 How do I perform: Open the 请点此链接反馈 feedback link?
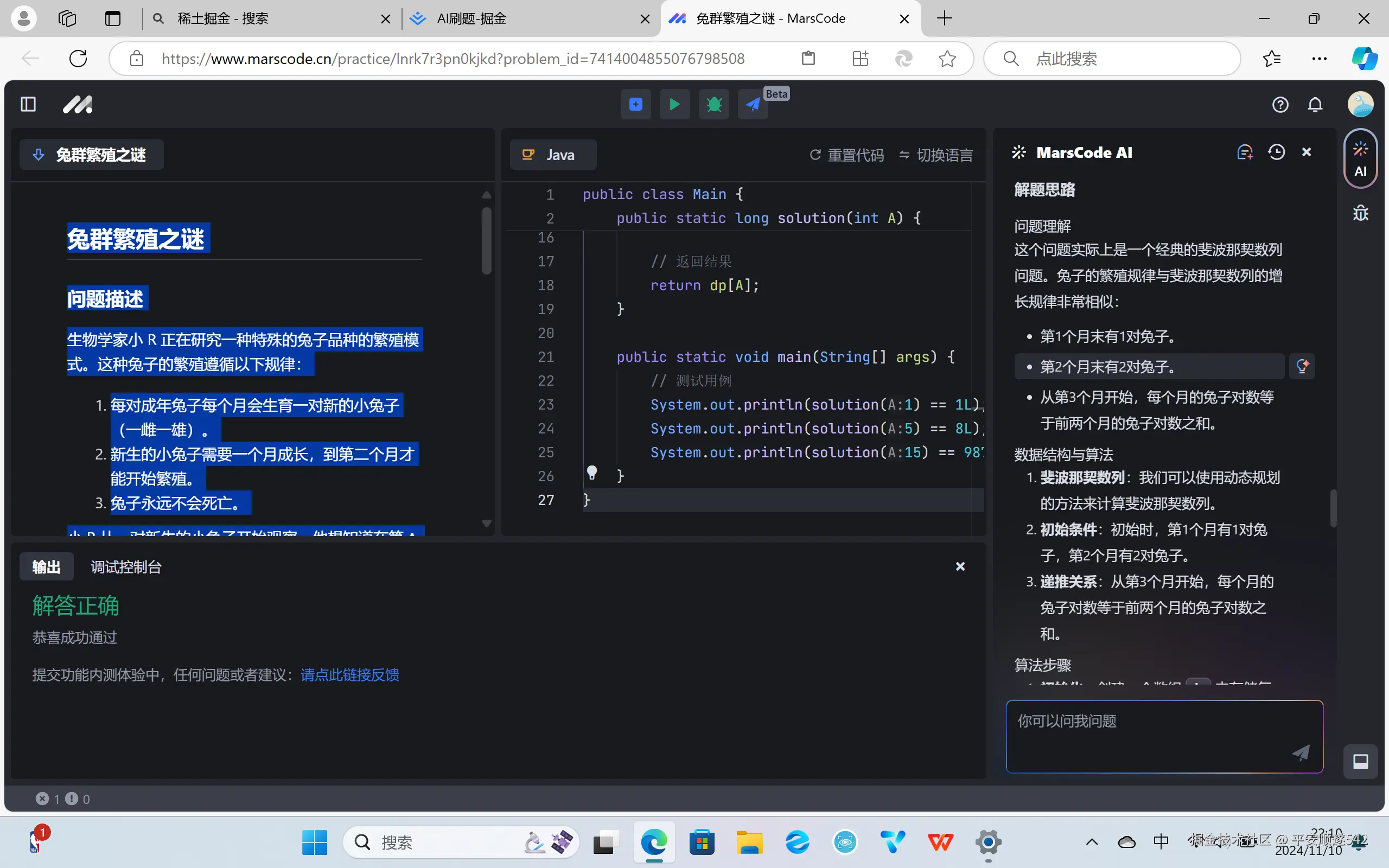click(349, 675)
